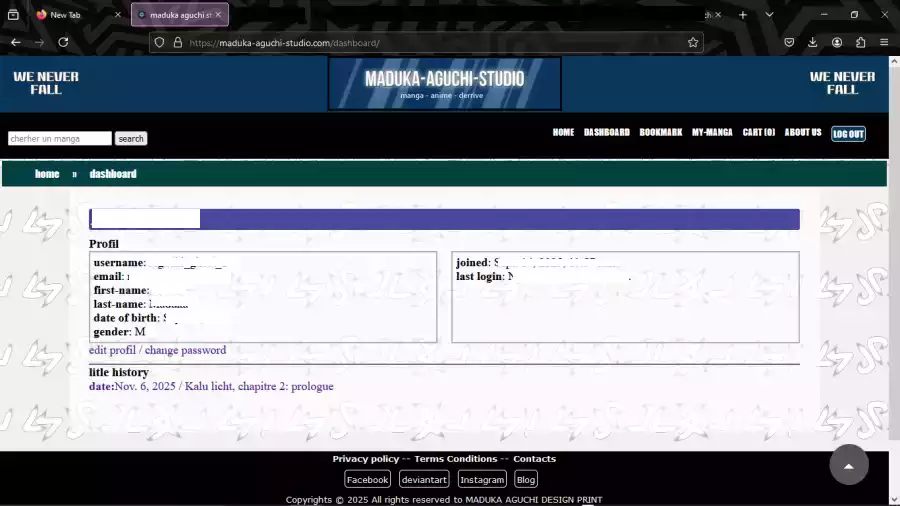Image resolution: width=900 pixels, height=506 pixels.
Task: Click the manga search input field
Action: pos(60,138)
